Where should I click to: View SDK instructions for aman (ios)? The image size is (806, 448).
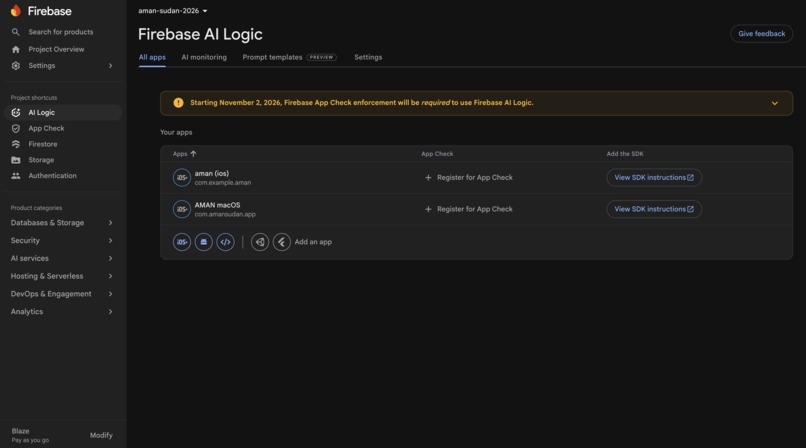click(654, 178)
